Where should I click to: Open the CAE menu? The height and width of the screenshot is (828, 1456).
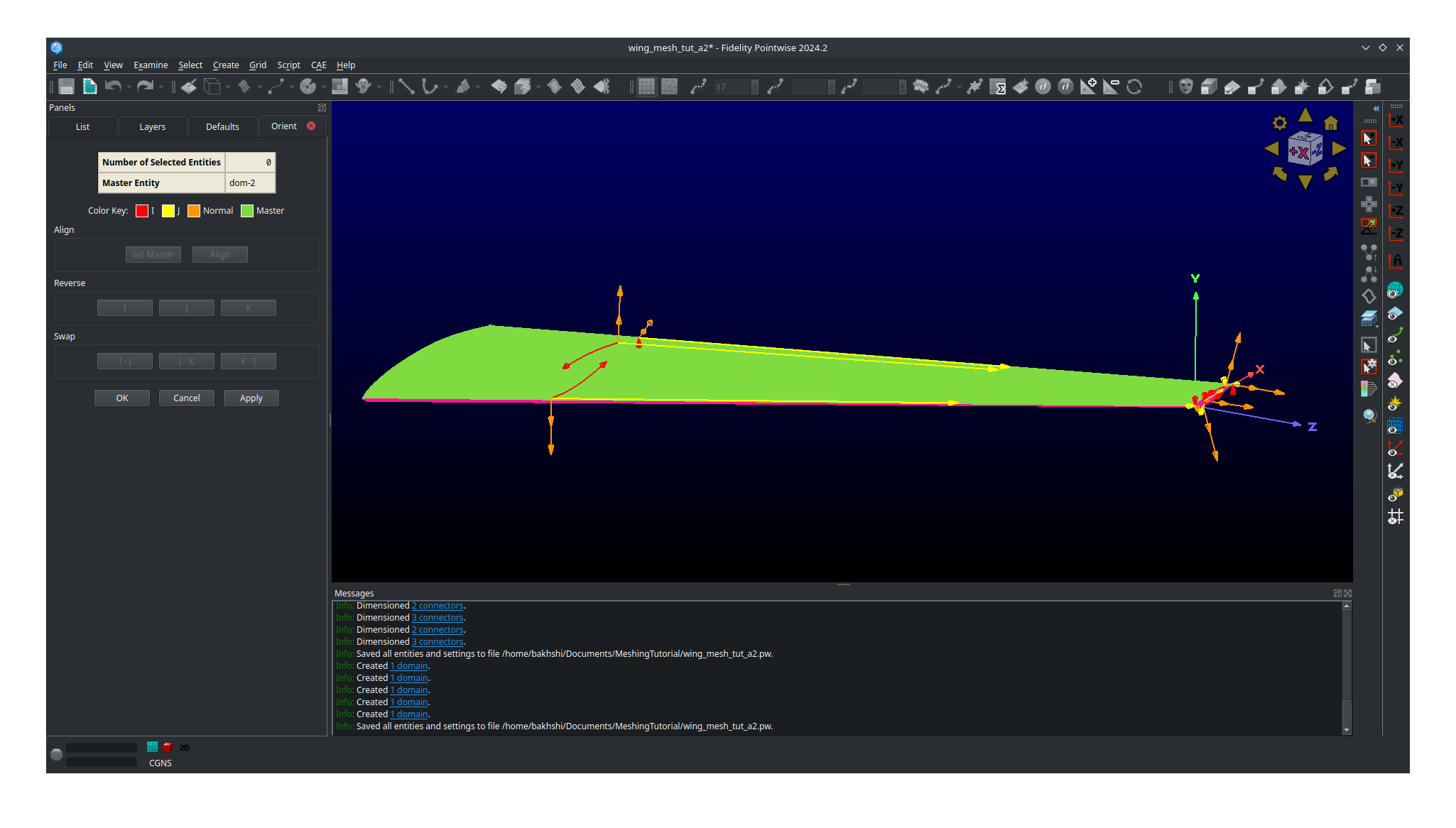318,65
